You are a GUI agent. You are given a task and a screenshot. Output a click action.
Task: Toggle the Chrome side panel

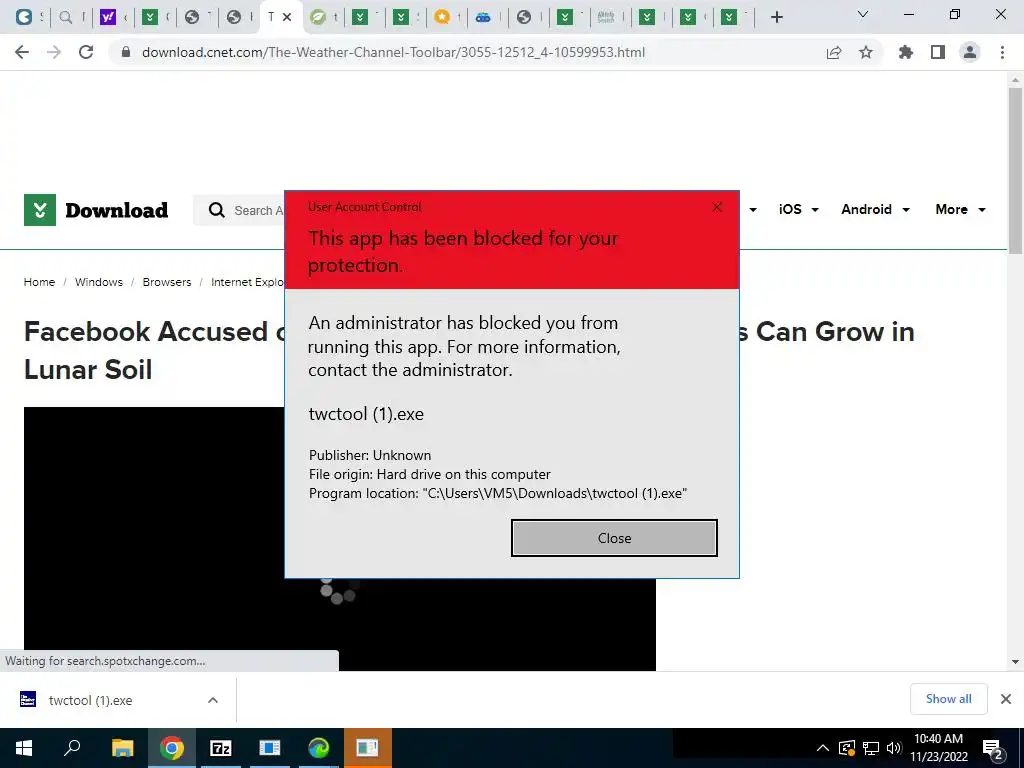938,52
